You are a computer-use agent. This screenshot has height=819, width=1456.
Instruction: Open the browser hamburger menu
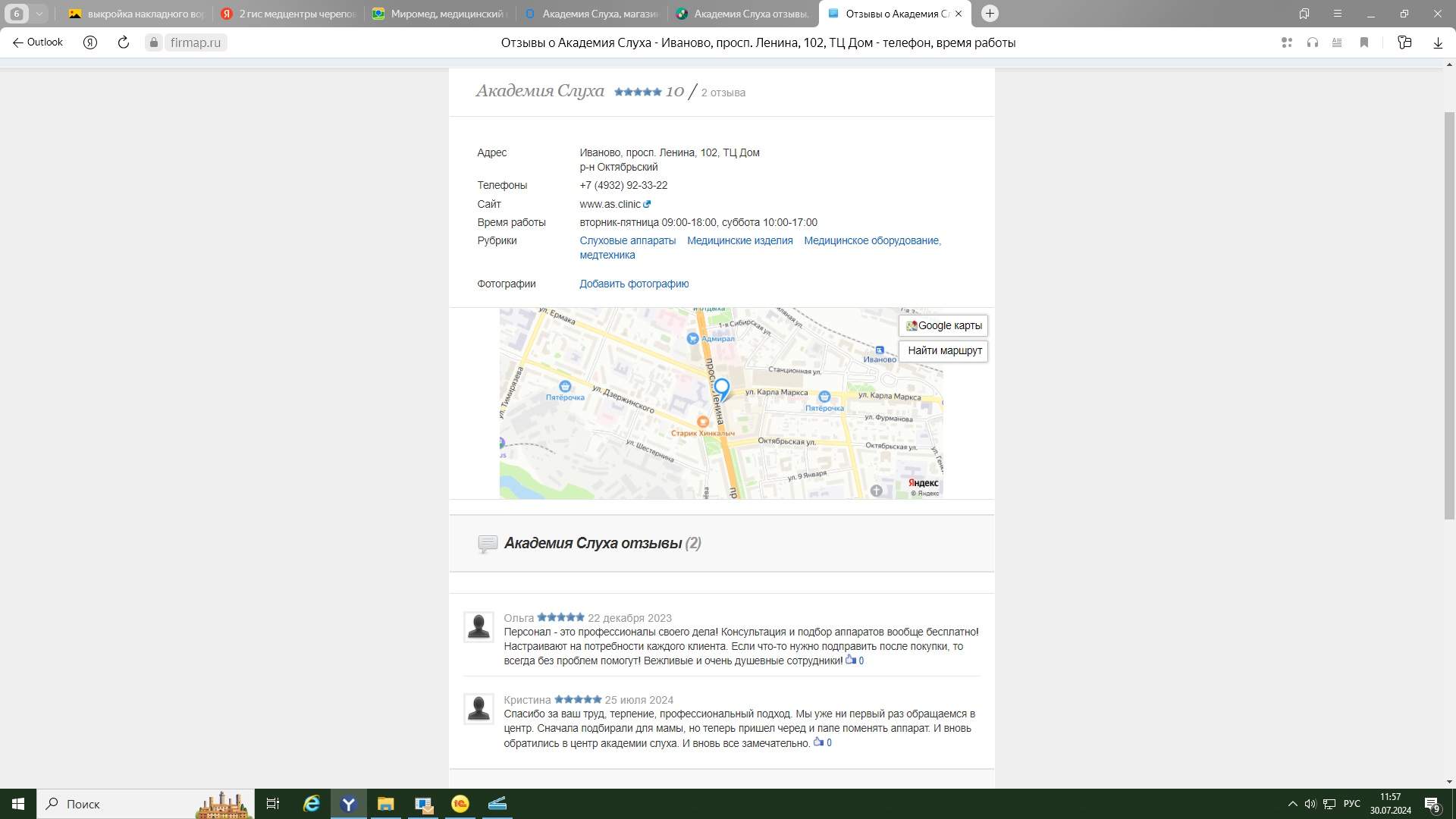(1337, 14)
